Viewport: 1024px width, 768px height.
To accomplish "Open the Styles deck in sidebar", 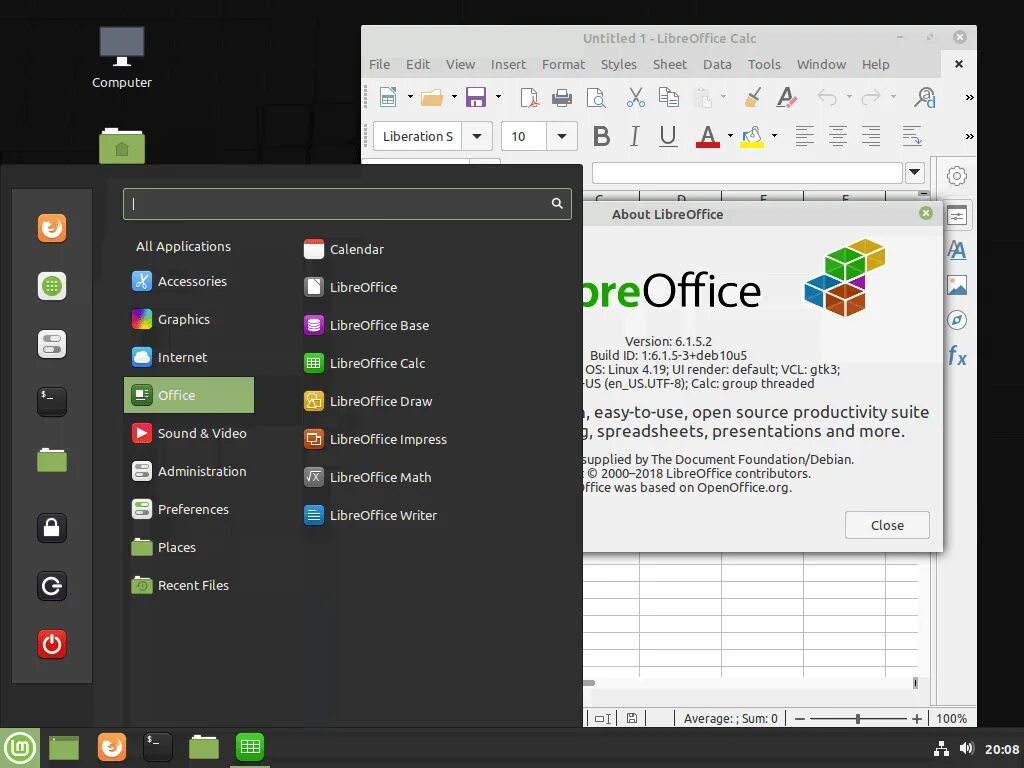I will (957, 250).
